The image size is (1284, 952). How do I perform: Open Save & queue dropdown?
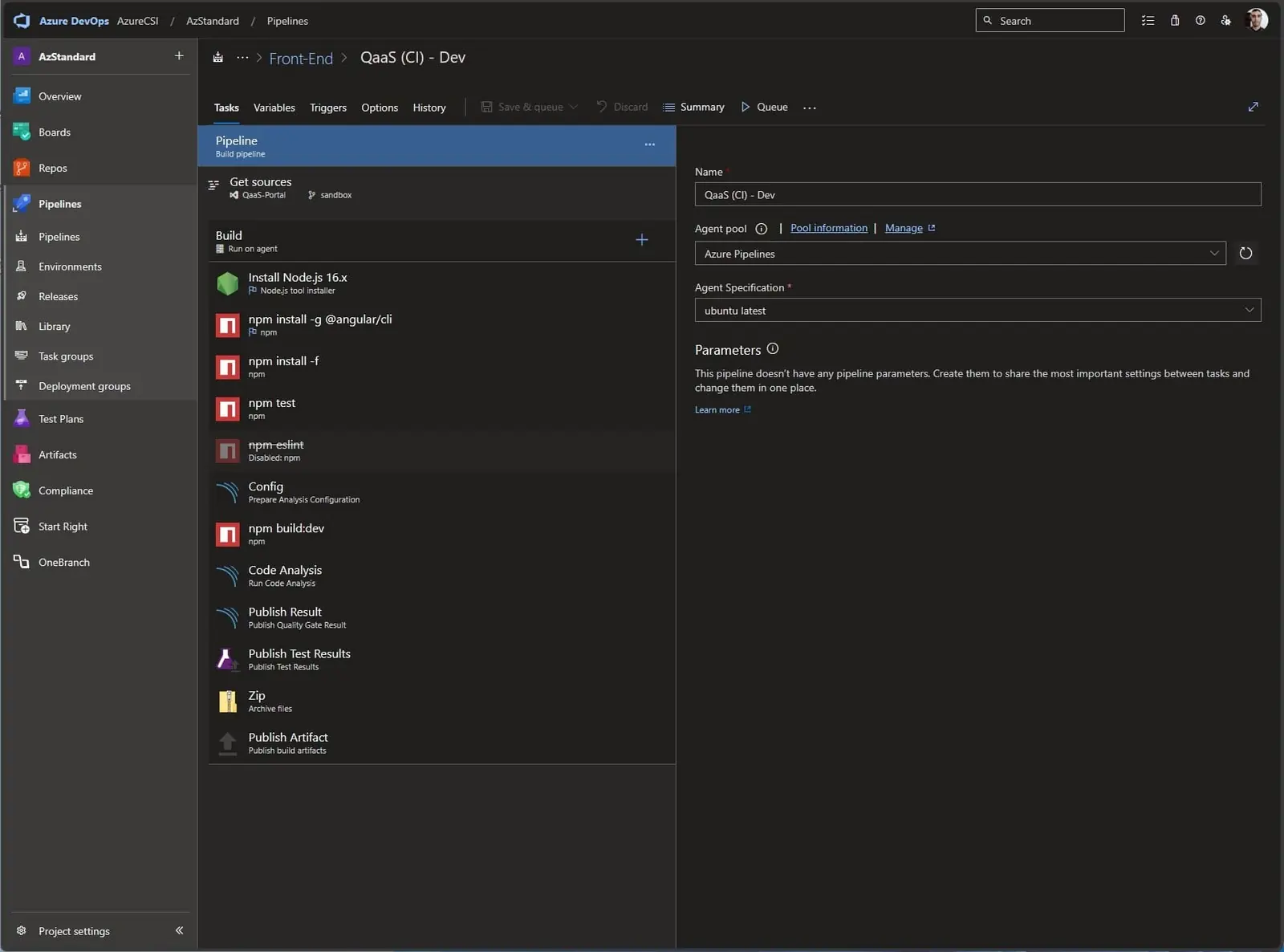pos(573,108)
